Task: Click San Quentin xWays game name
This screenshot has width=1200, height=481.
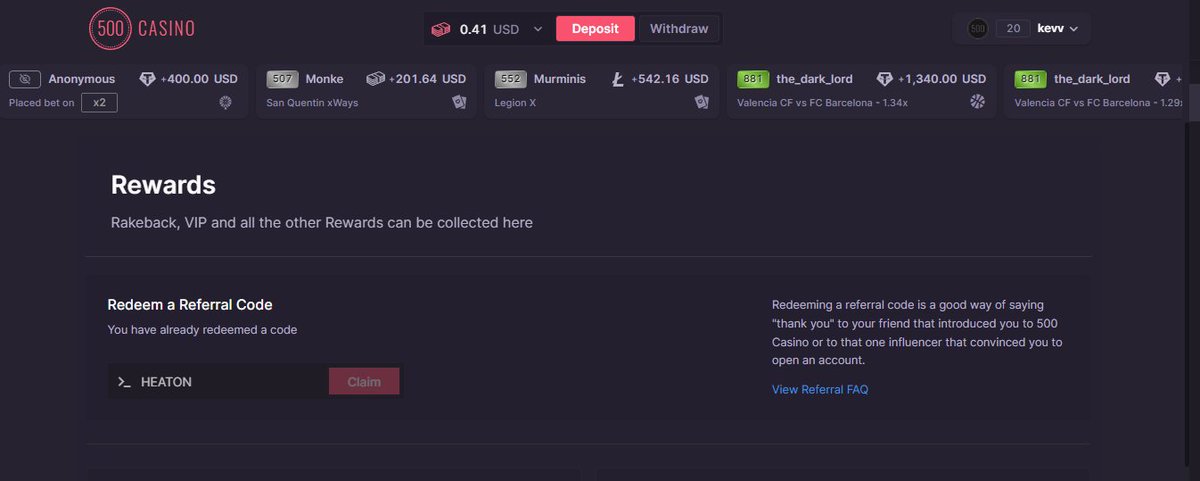Action: (x=312, y=103)
